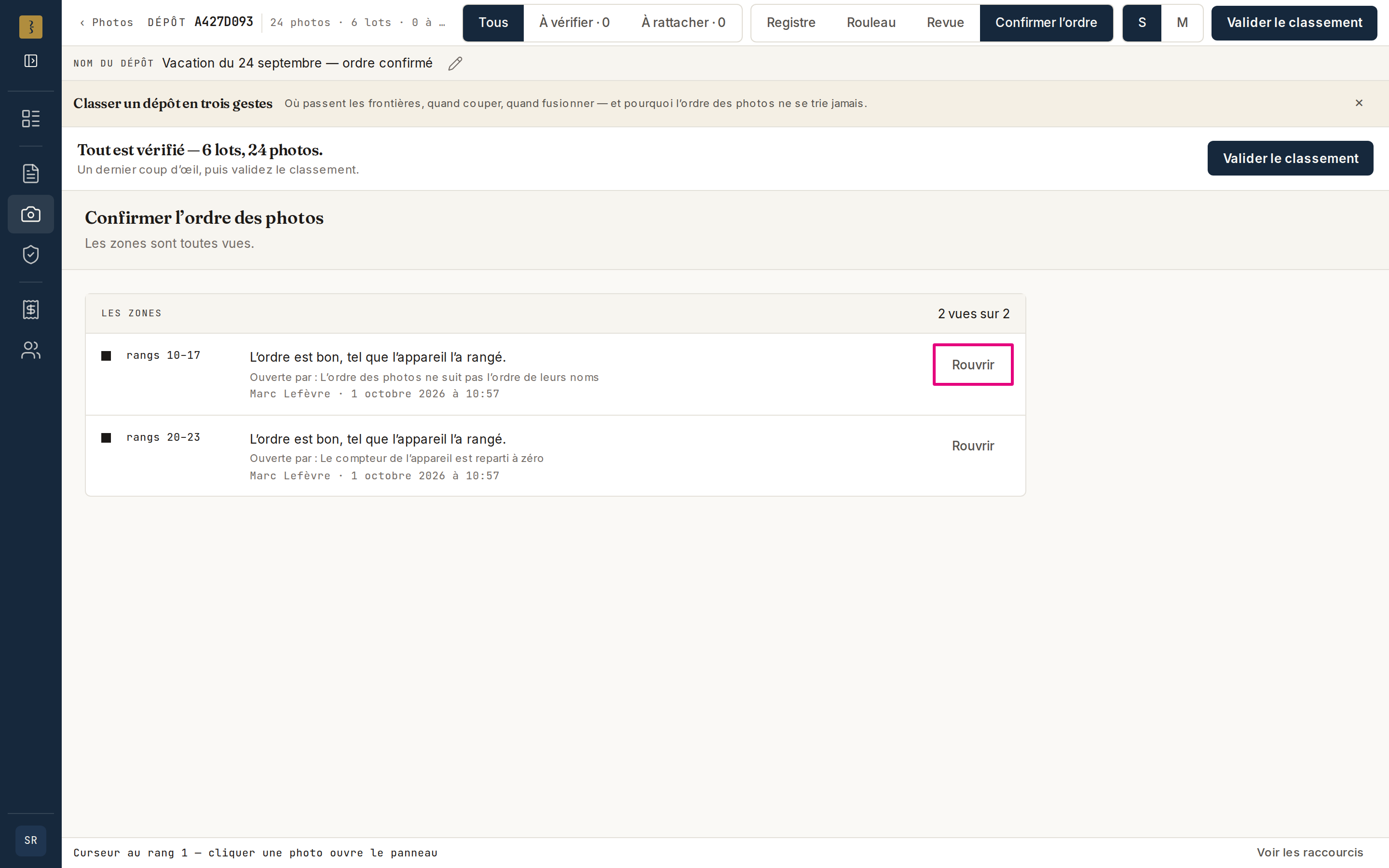The image size is (1389, 868).
Task: Go back to Photos
Action: pos(107,22)
